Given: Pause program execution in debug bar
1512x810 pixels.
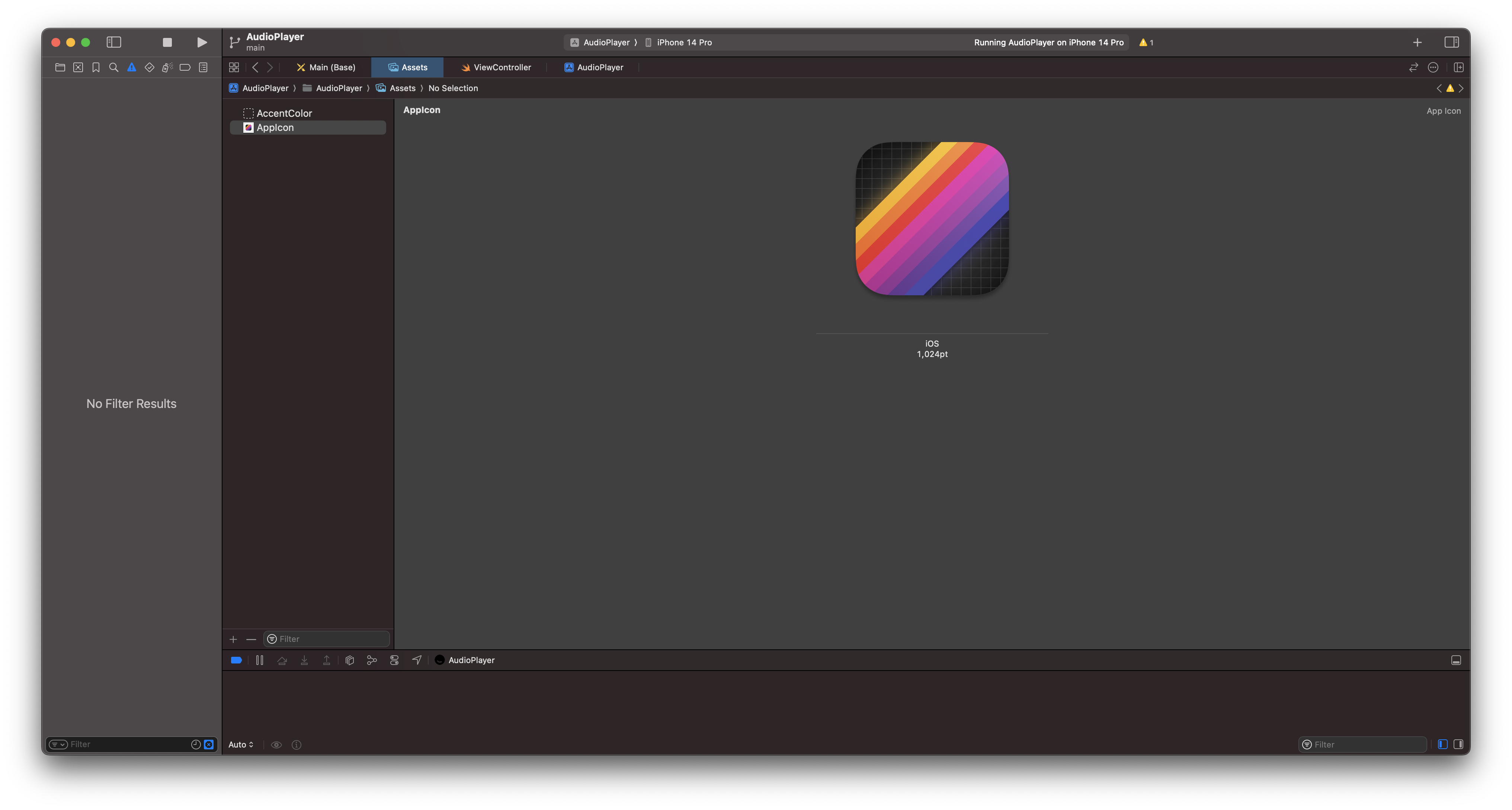Looking at the screenshot, I should [x=259, y=660].
